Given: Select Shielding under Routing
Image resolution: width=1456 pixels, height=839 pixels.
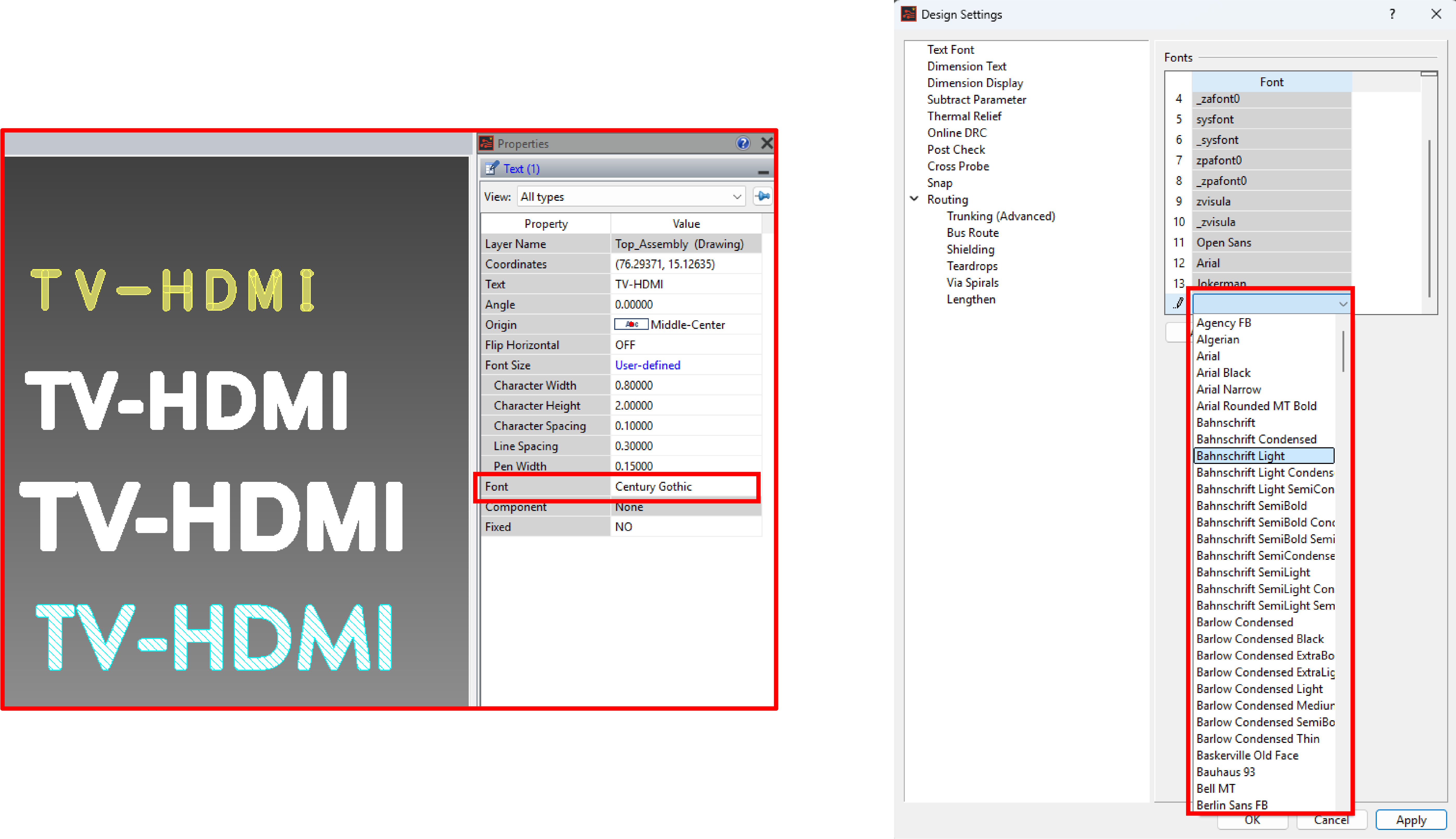Looking at the screenshot, I should [970, 250].
